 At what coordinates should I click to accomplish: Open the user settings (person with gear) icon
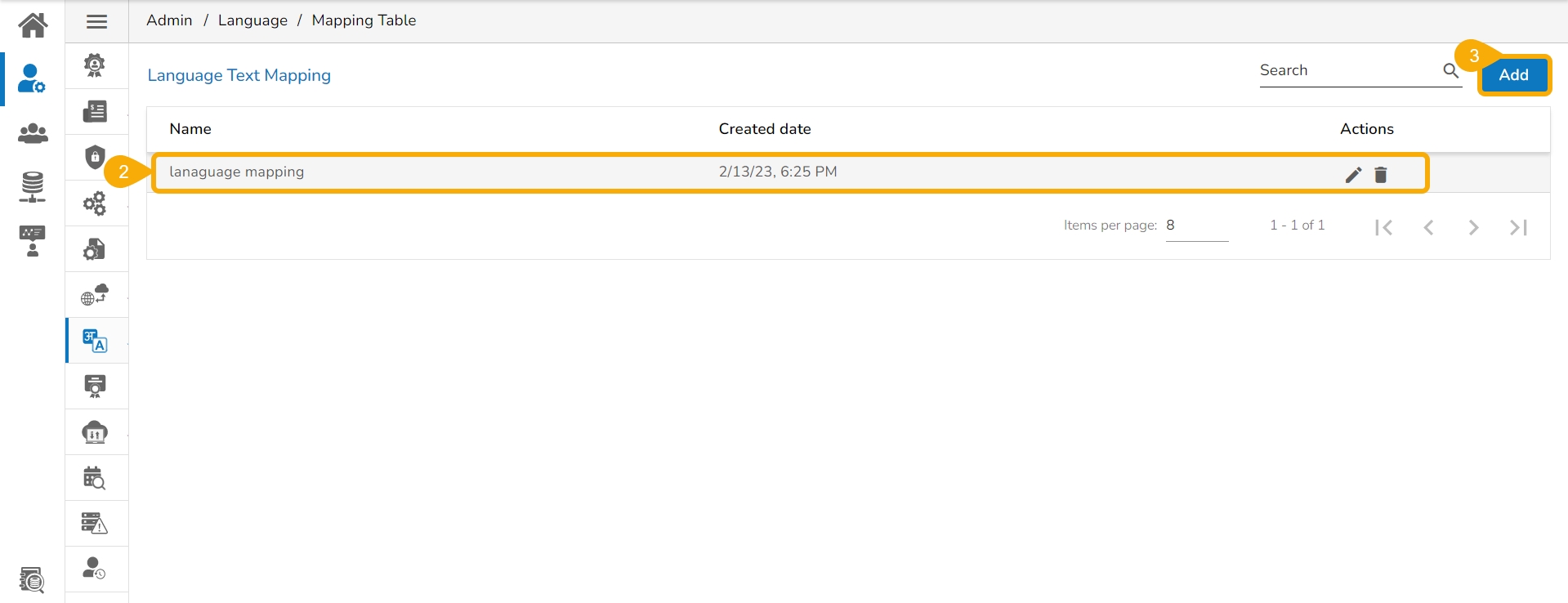(x=32, y=79)
